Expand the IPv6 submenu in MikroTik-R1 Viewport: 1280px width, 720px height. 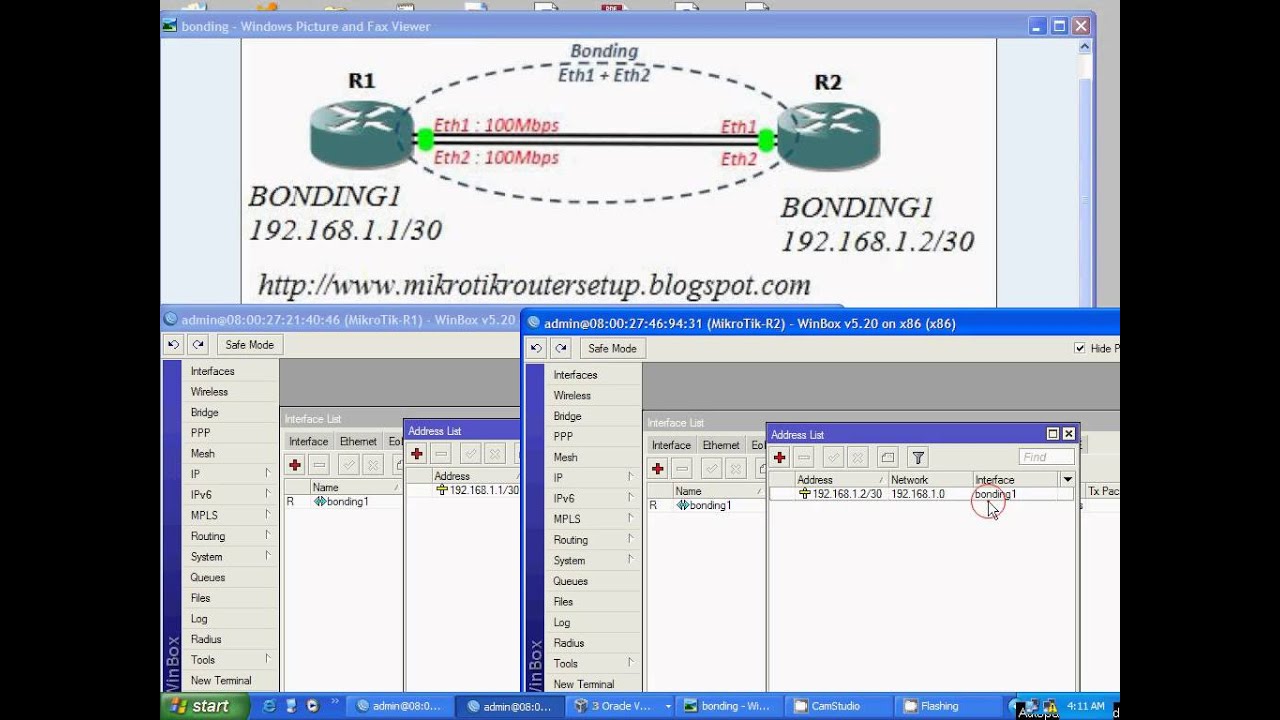point(267,494)
